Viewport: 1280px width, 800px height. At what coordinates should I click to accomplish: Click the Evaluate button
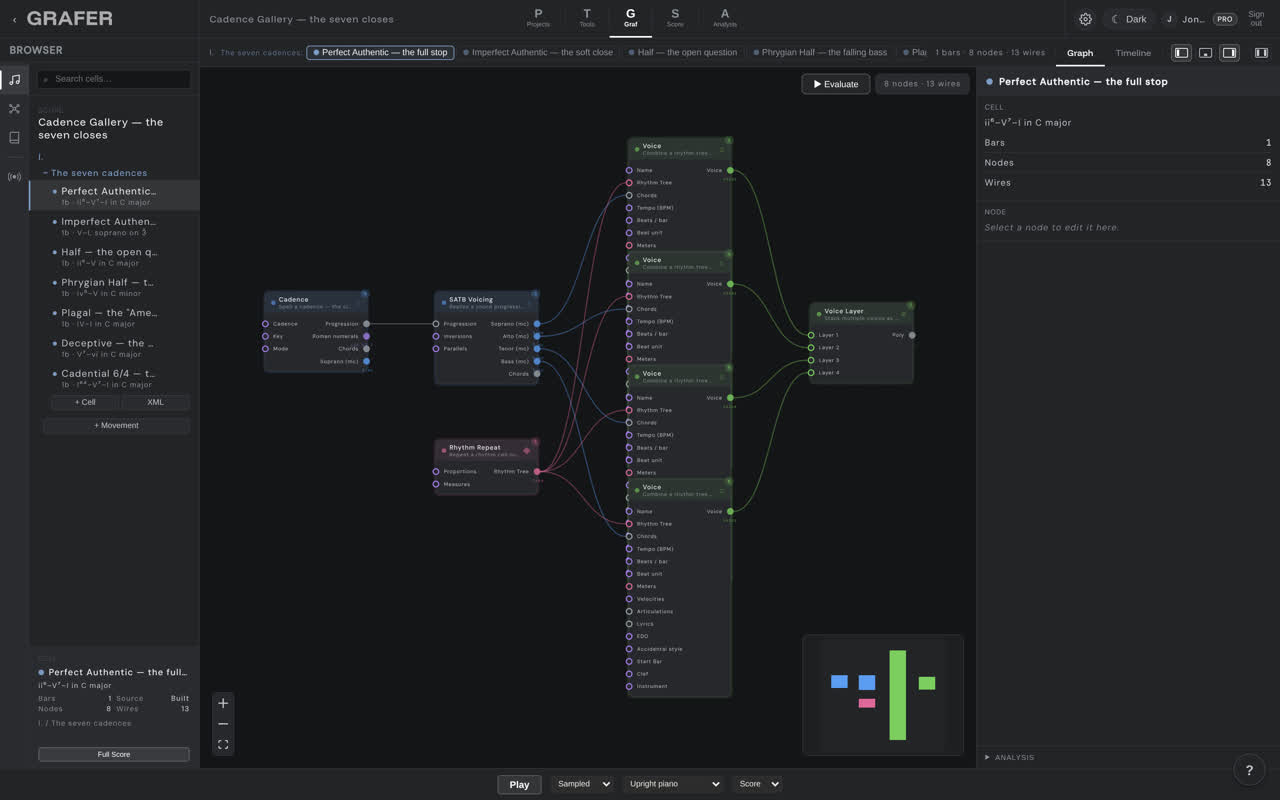[x=835, y=84]
